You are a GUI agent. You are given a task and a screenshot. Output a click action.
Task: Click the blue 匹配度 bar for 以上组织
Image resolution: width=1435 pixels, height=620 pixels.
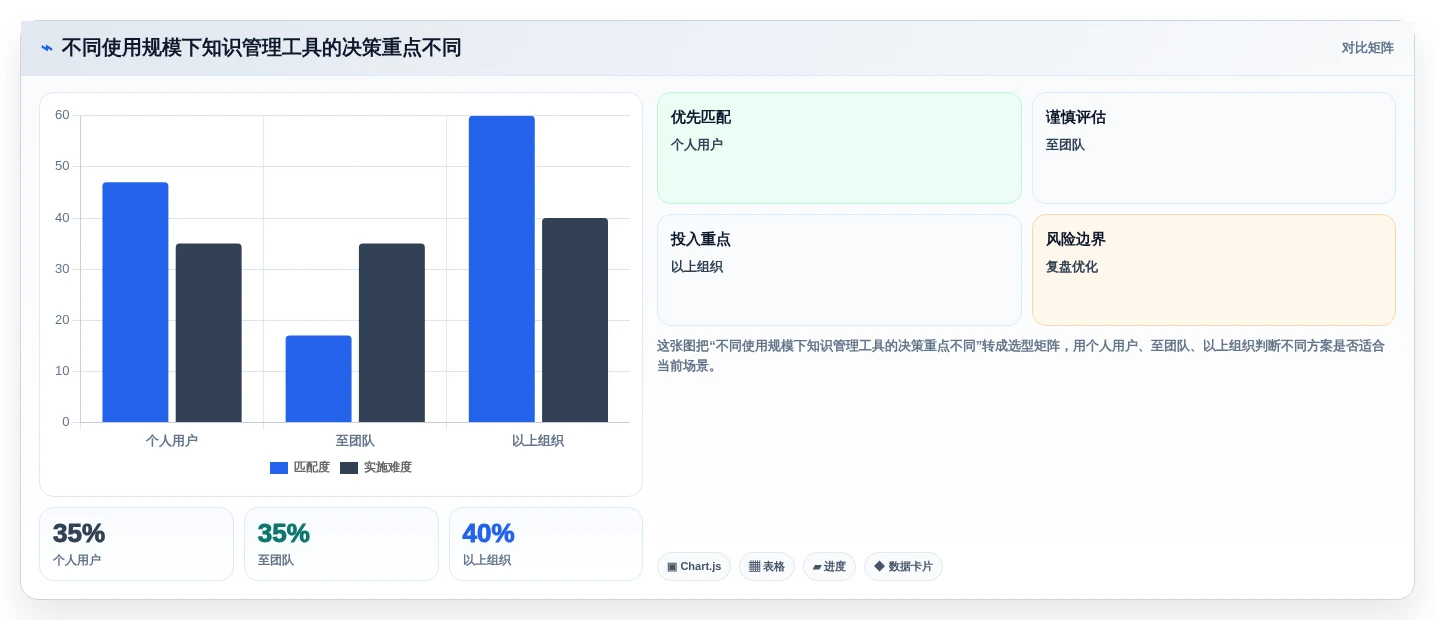502,269
